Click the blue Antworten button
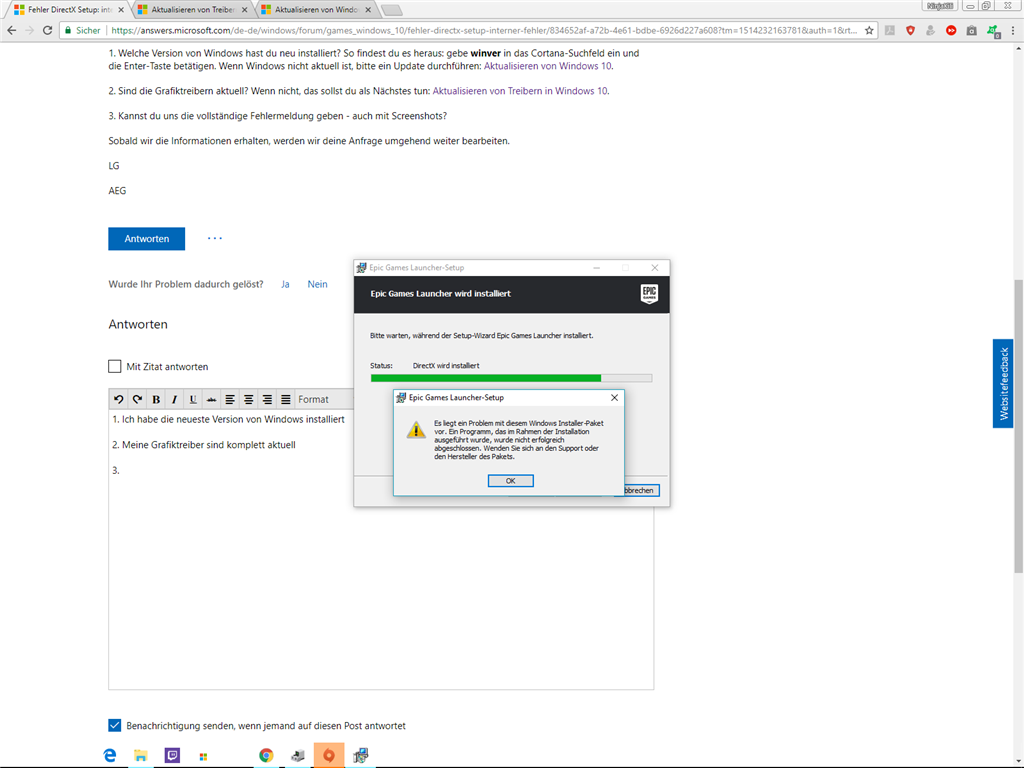Viewport: 1024px width, 768px height. pos(146,238)
